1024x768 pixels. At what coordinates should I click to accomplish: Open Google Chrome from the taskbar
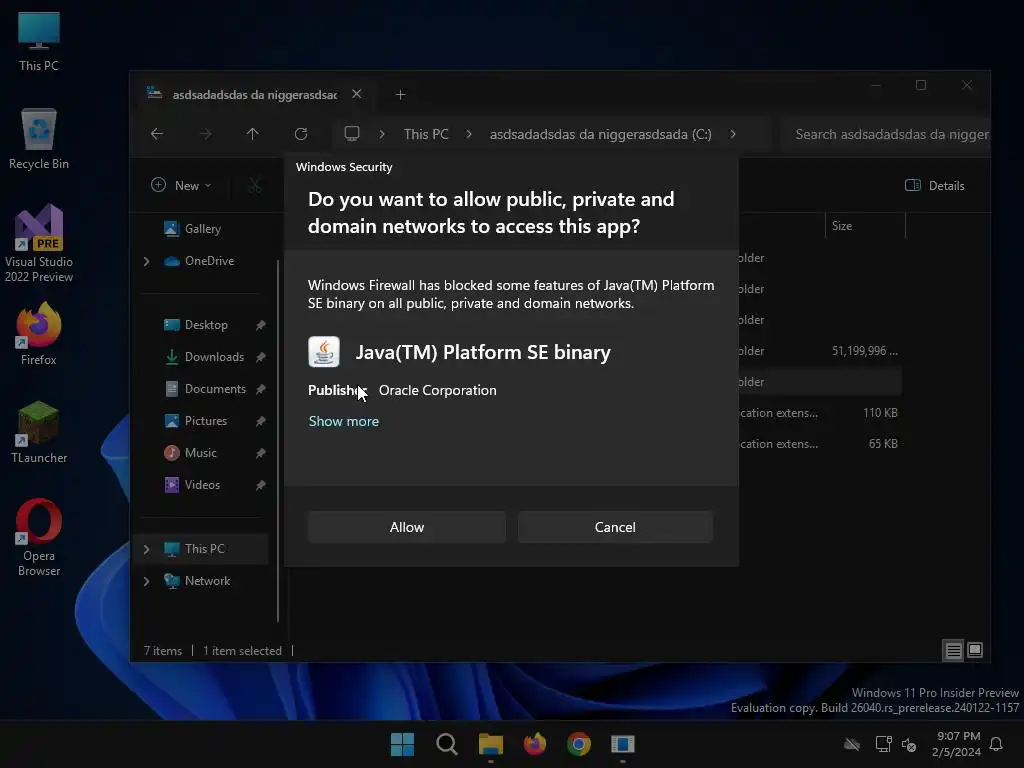(579, 744)
